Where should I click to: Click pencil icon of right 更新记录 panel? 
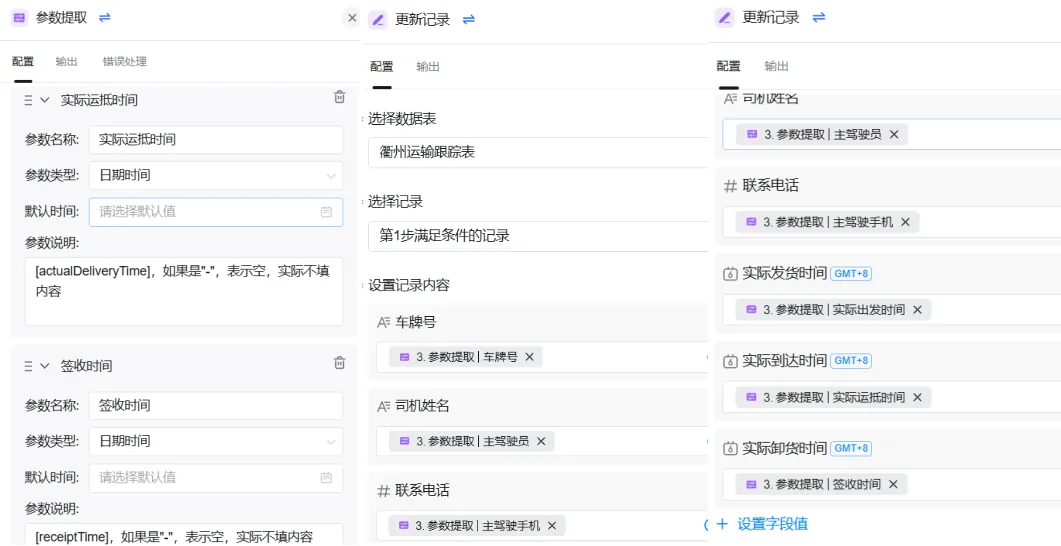tap(725, 18)
